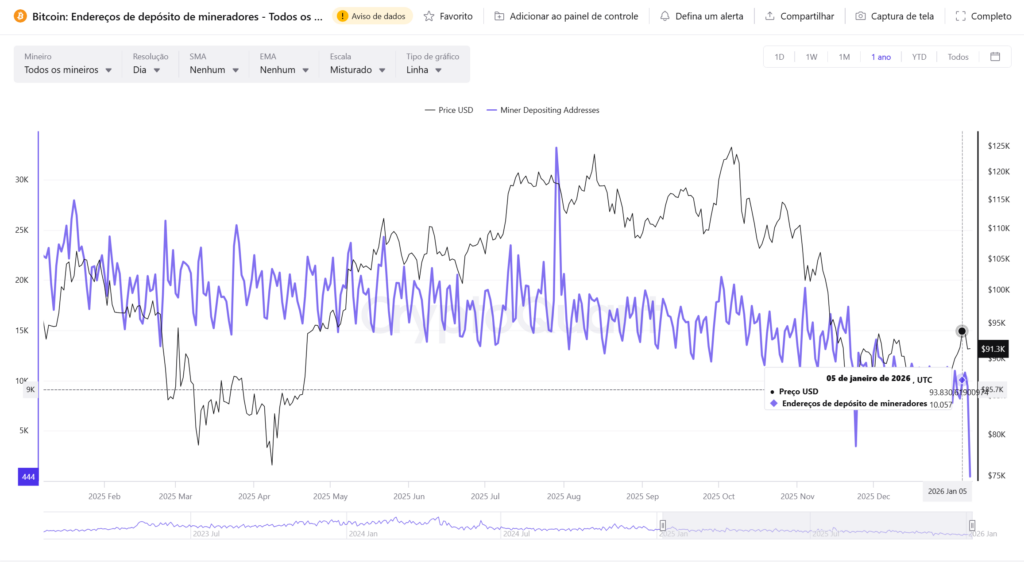Click the orange Bitcoin logo icon

(20, 16)
